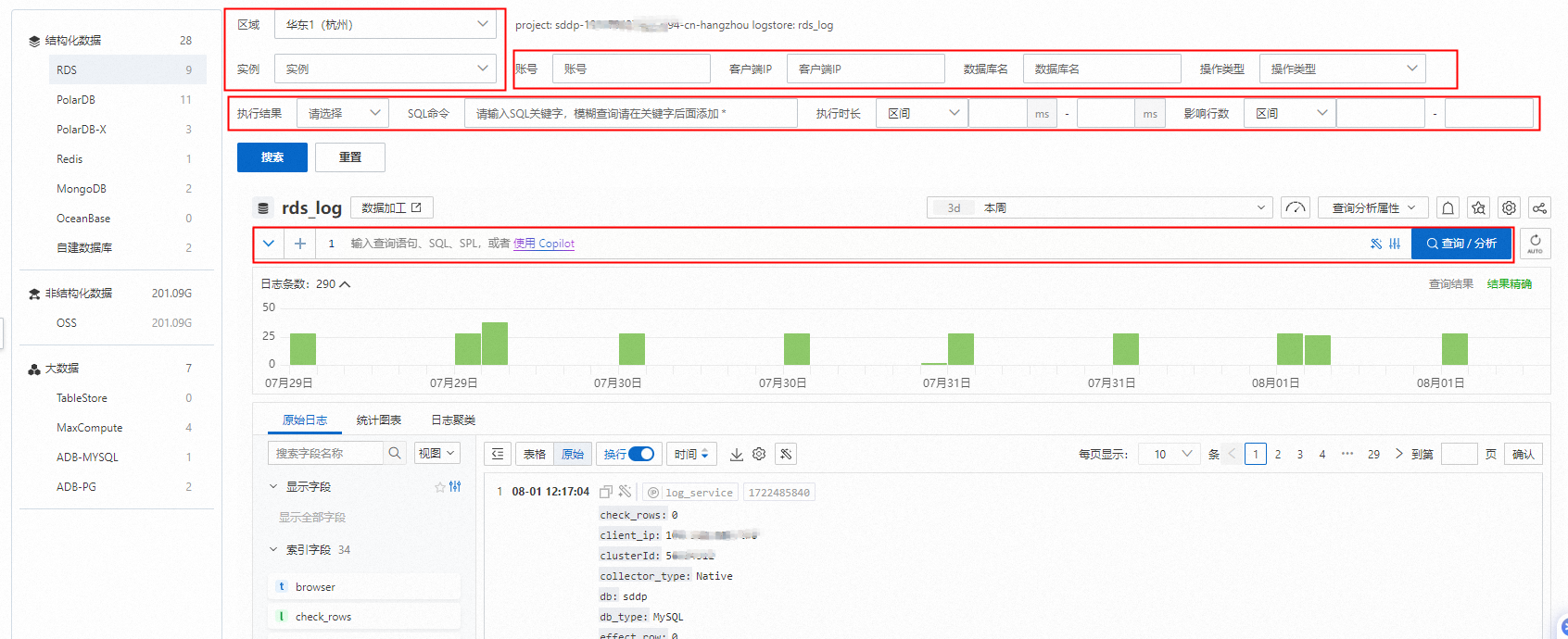Collapse the 索引字段 section
The width and height of the screenshot is (1568, 639).
(273, 549)
